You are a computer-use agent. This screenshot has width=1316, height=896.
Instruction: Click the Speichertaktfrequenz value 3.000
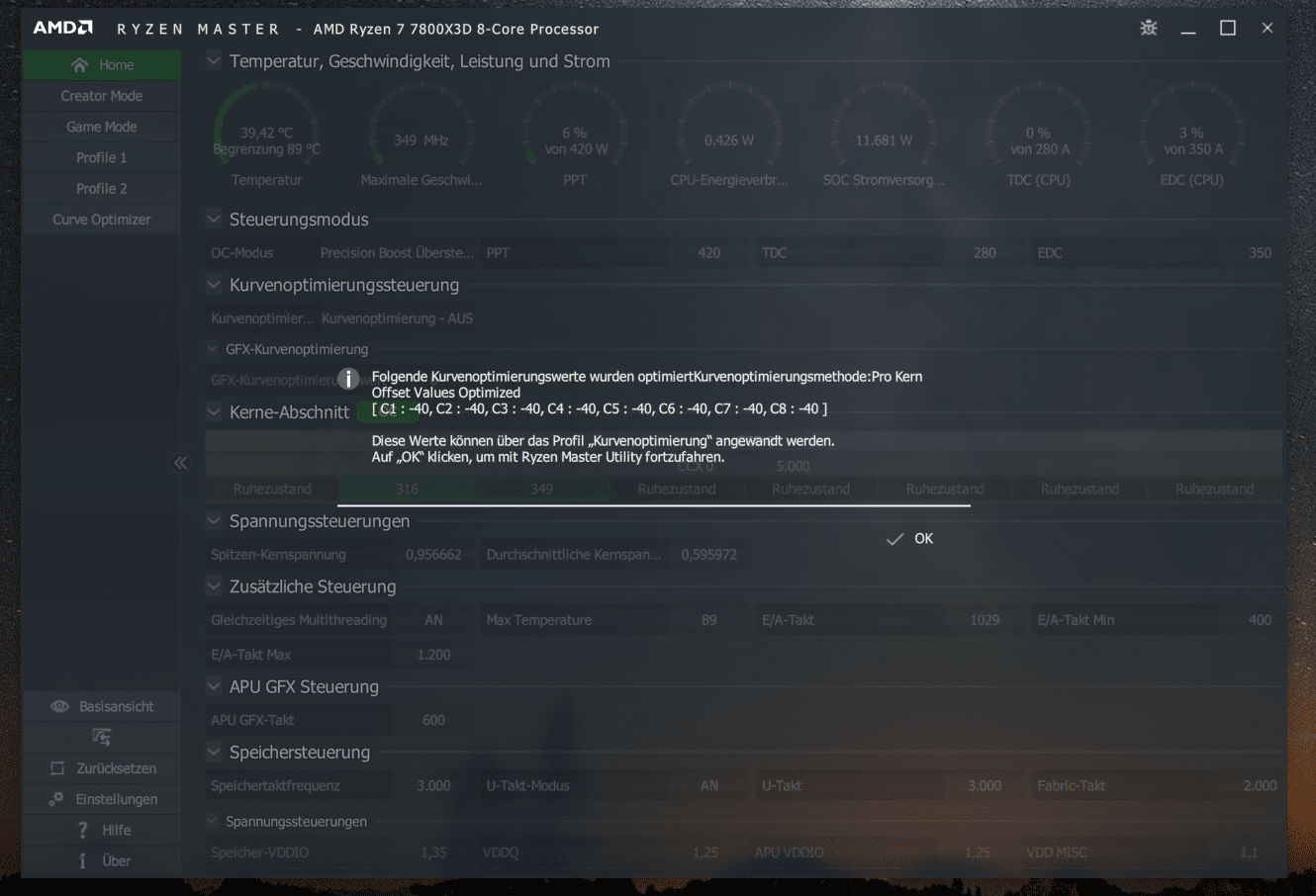[x=433, y=785]
